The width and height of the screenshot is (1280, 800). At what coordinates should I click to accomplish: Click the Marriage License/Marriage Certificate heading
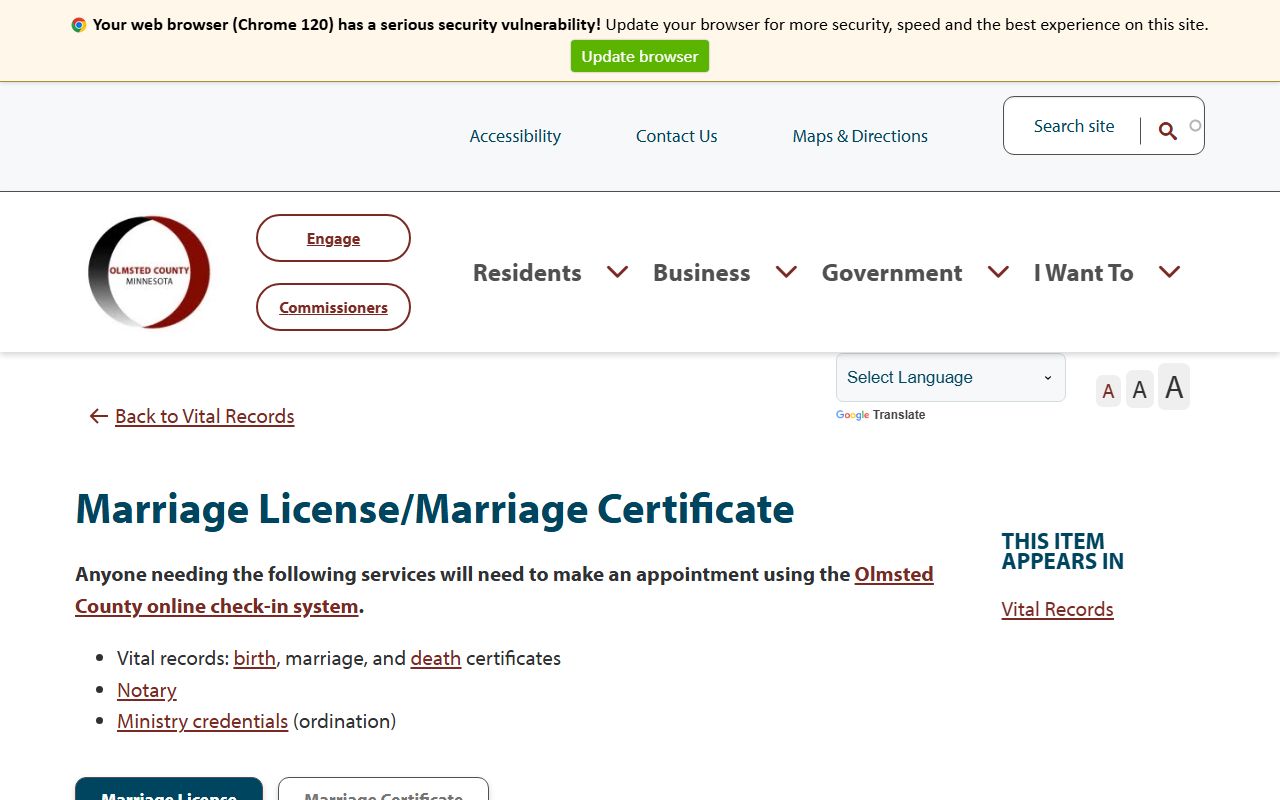435,508
